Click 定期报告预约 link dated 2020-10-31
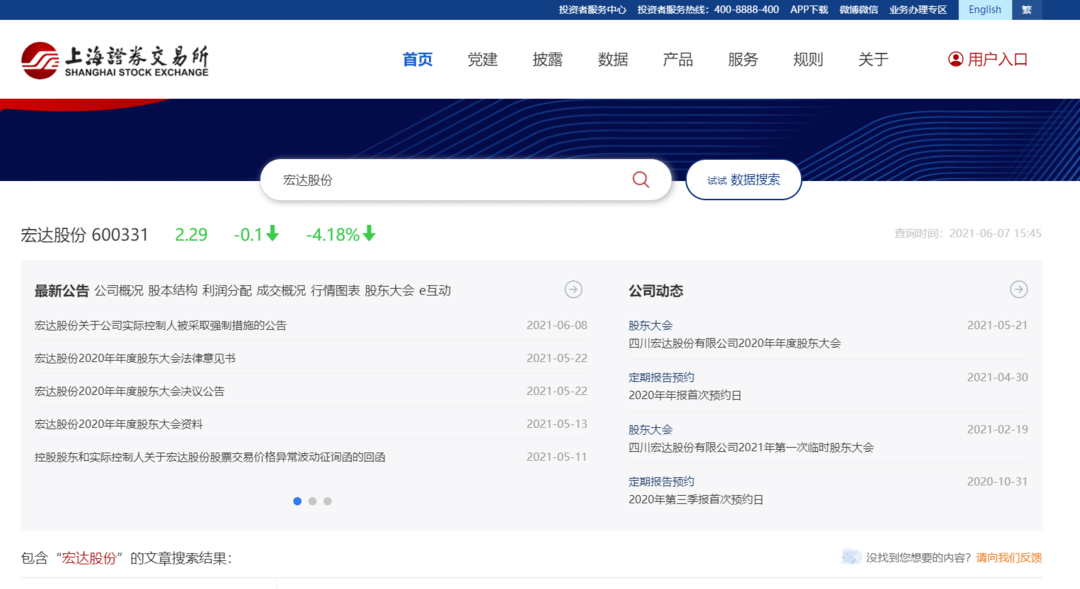The width and height of the screenshot is (1080, 589). [661, 482]
